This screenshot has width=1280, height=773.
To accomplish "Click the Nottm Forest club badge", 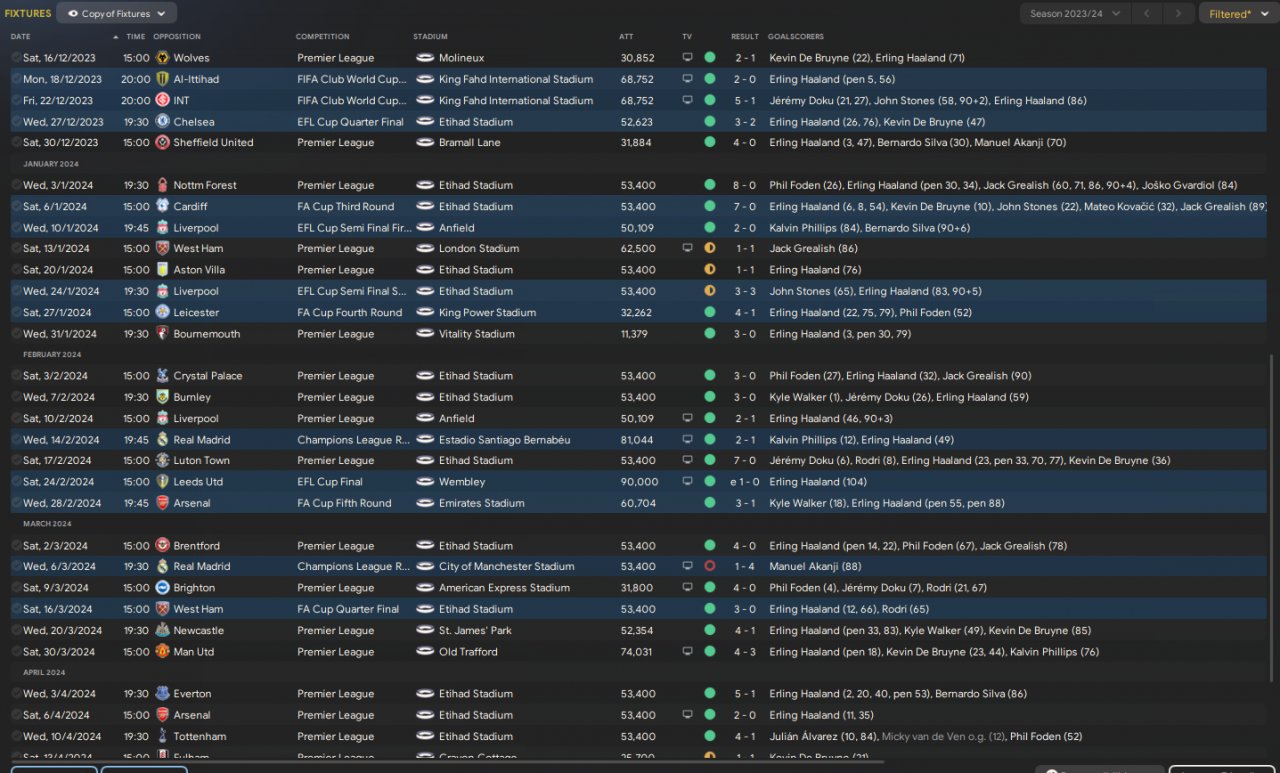I will [x=162, y=185].
